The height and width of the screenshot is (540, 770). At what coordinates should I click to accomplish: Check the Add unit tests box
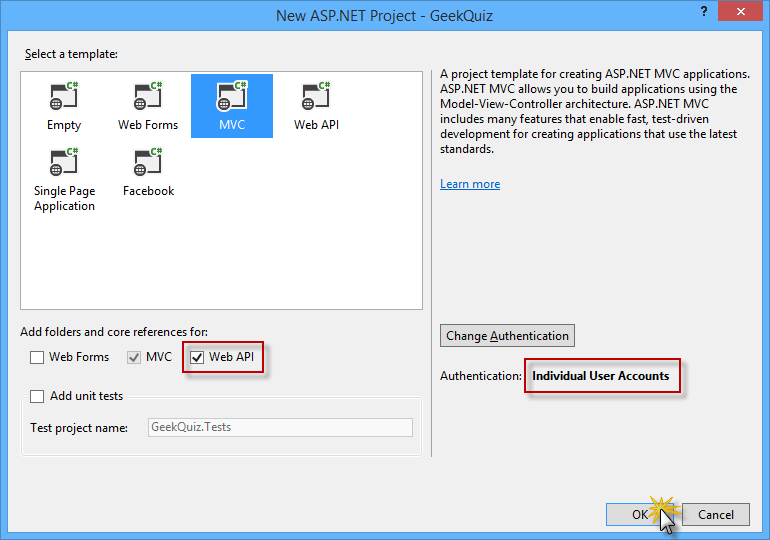pos(37,396)
